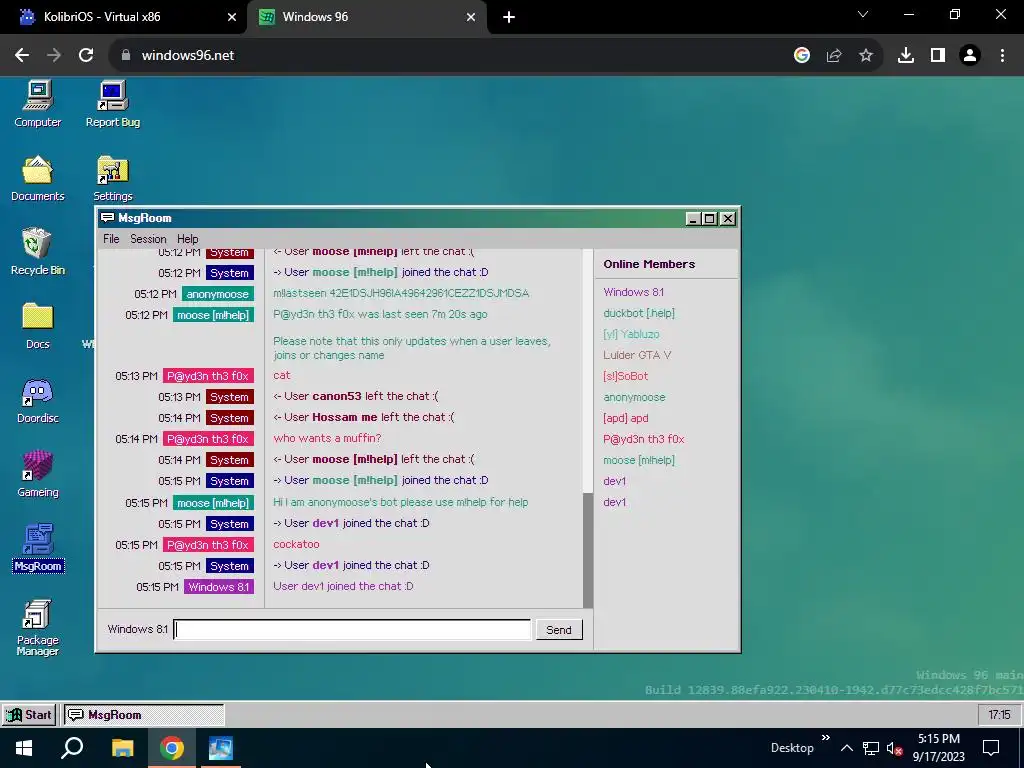Select duckbot [.help] in Online Members
This screenshot has height=768, width=1024.
[639, 313]
